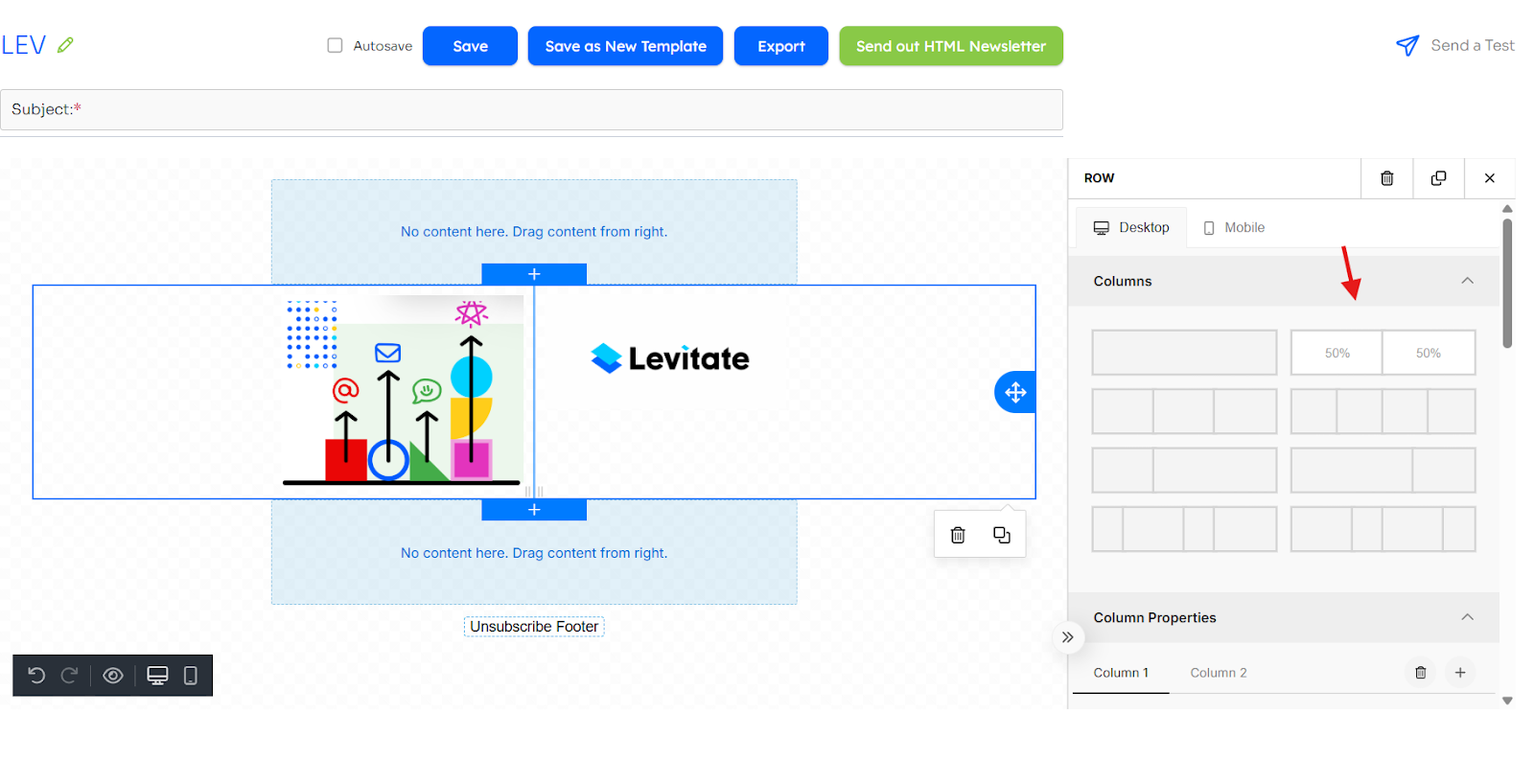Switch to desktop view in the bottom toolbar

click(x=157, y=676)
